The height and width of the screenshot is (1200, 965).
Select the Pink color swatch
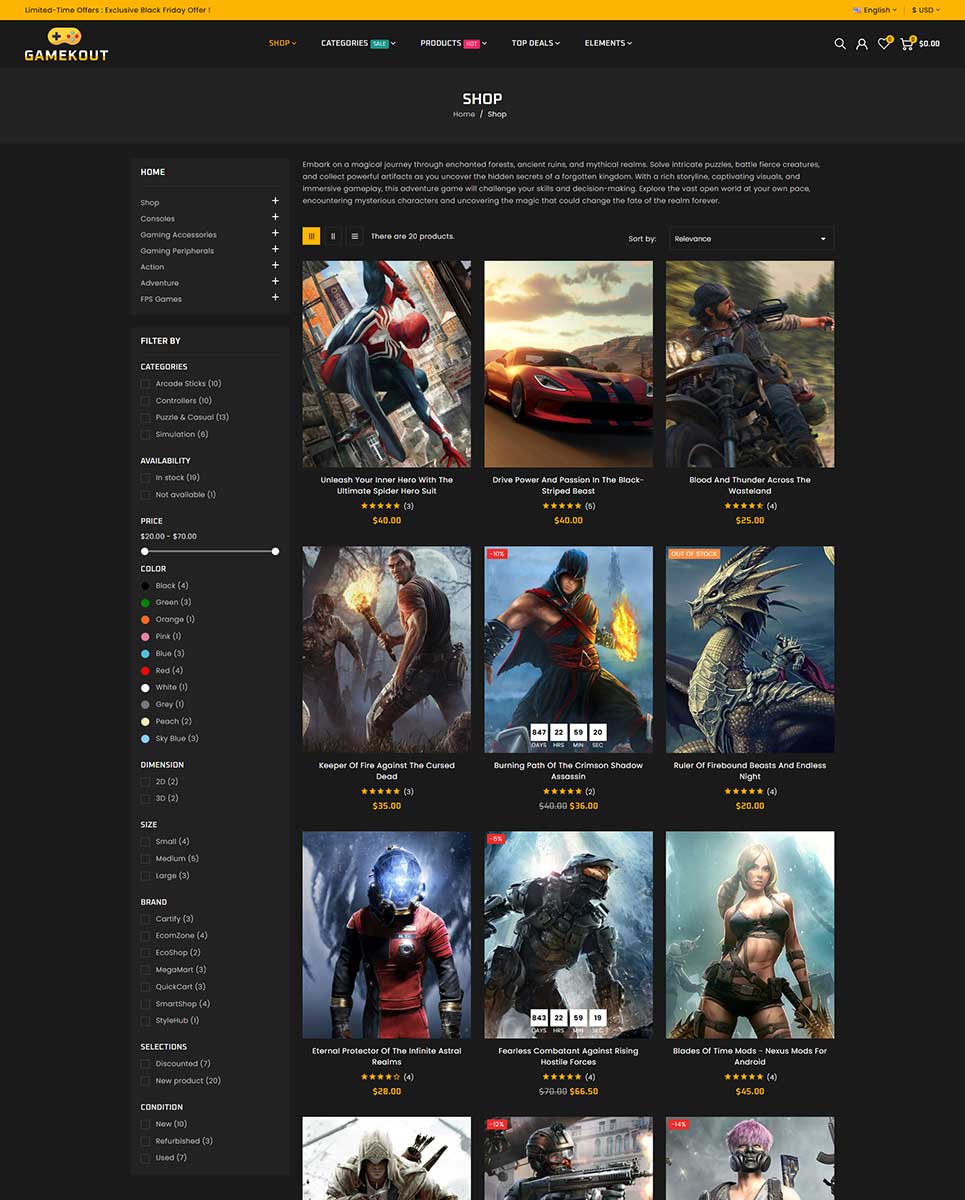[145, 637]
